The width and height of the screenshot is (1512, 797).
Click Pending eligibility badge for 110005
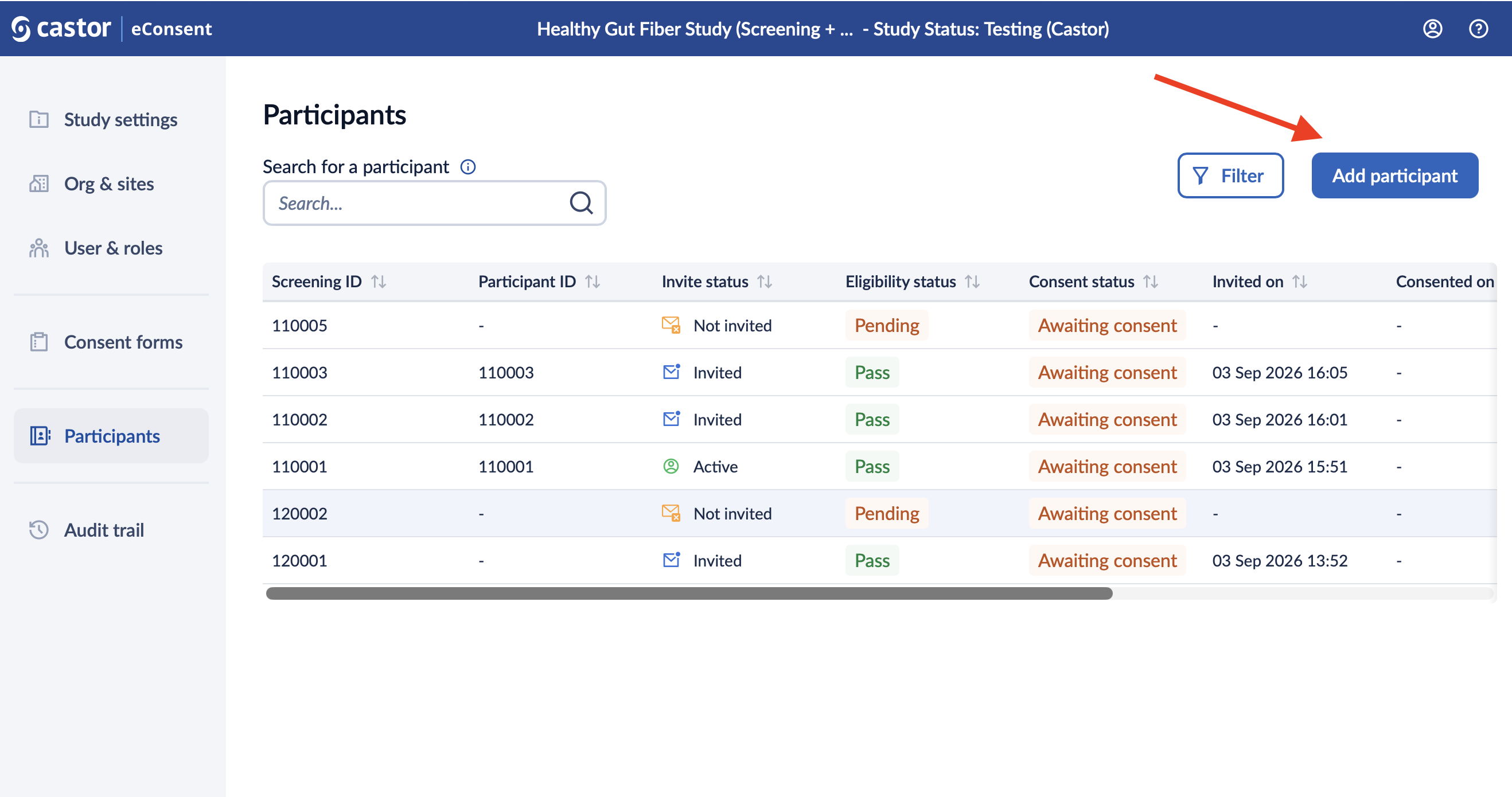[x=887, y=325]
